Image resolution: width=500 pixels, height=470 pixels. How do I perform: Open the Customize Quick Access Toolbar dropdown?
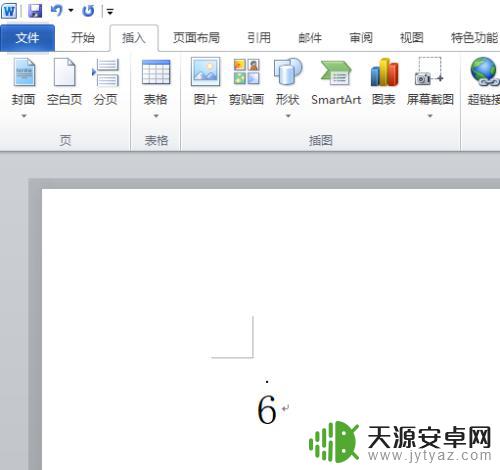click(x=110, y=12)
